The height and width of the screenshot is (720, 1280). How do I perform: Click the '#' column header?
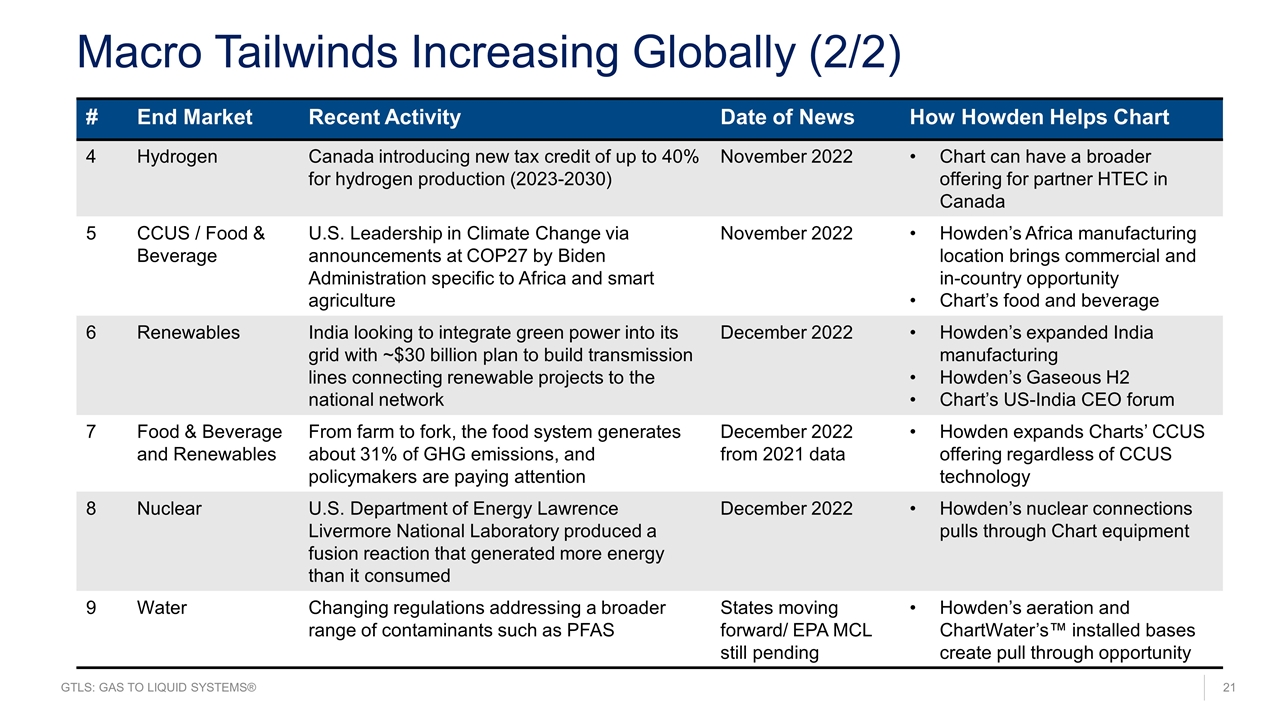[92, 118]
